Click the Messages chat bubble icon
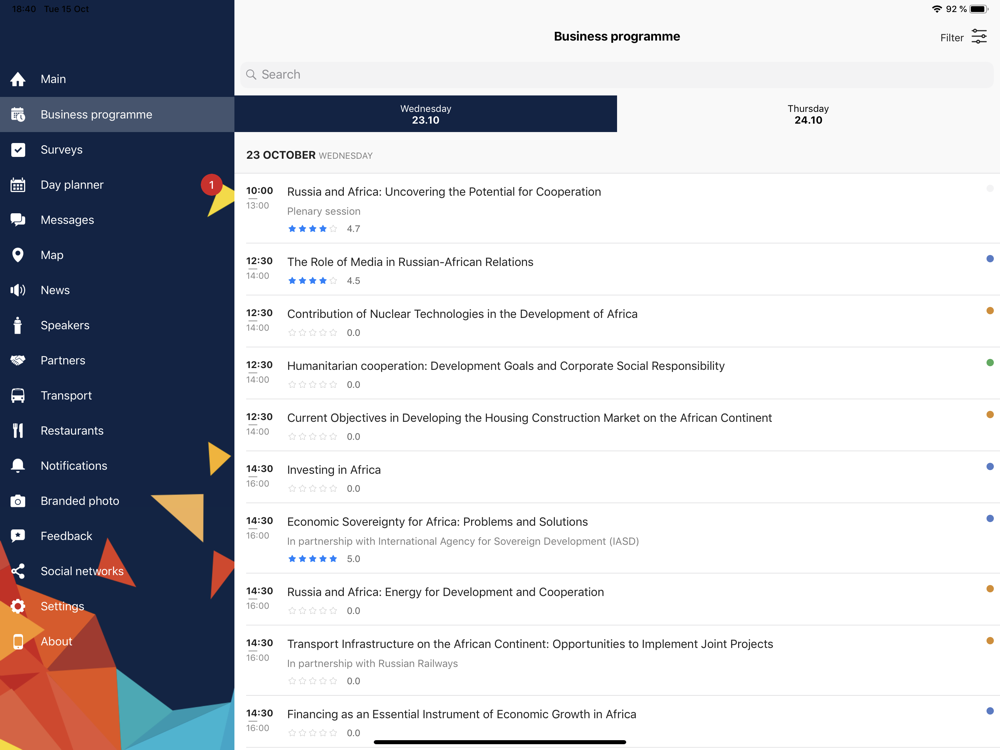Screen dimensions: 1000x750 click(x=18, y=220)
